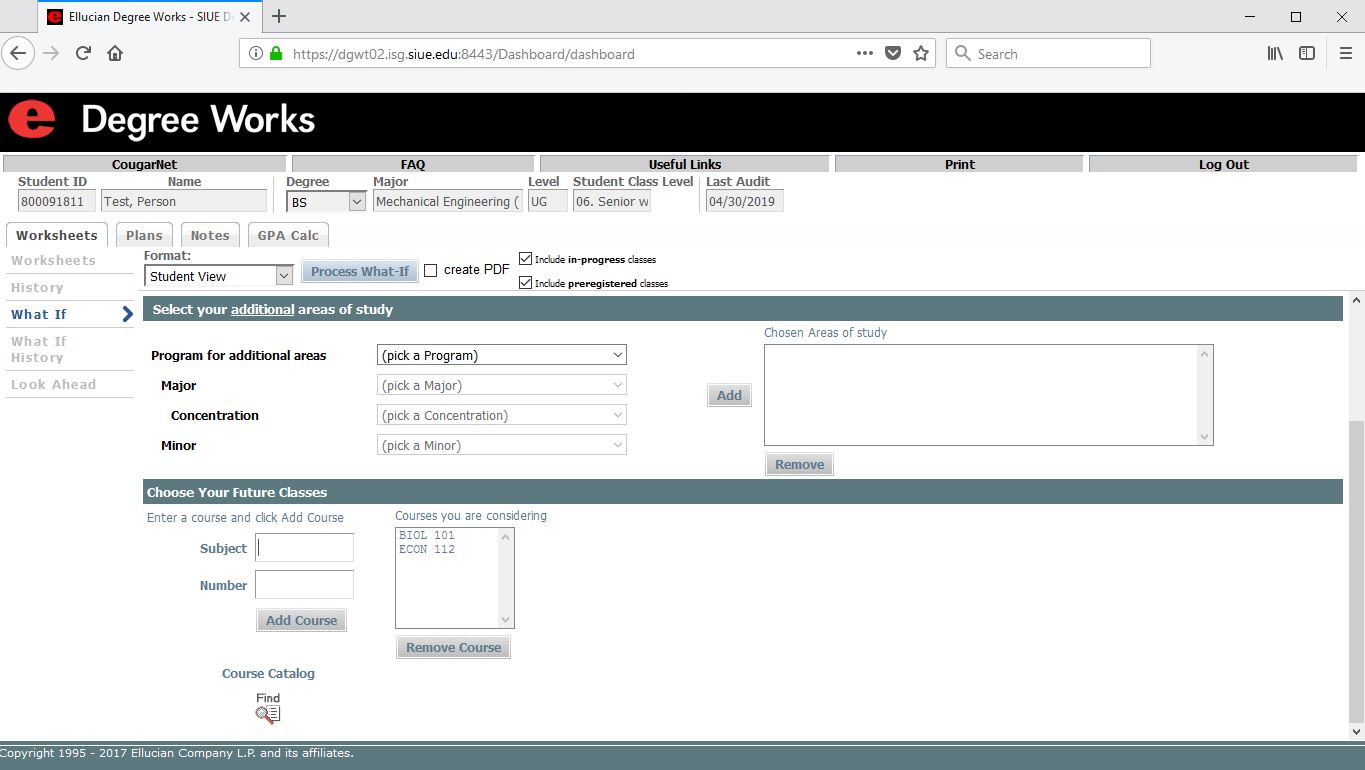The image size is (1365, 770).
Task: Click into the Subject input field
Action: 304,548
